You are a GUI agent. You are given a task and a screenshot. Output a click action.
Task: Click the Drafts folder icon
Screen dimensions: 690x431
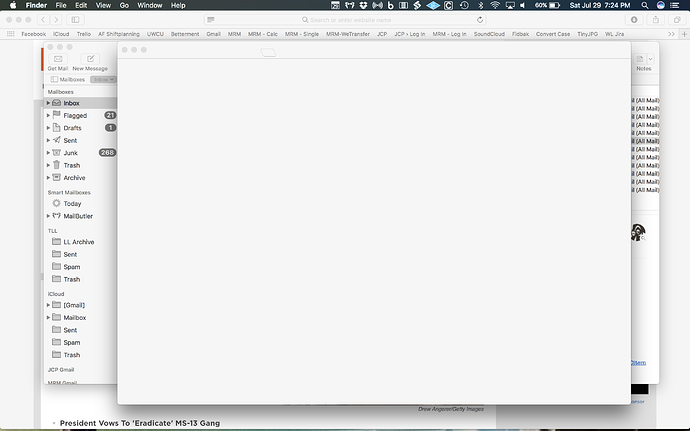[56, 128]
